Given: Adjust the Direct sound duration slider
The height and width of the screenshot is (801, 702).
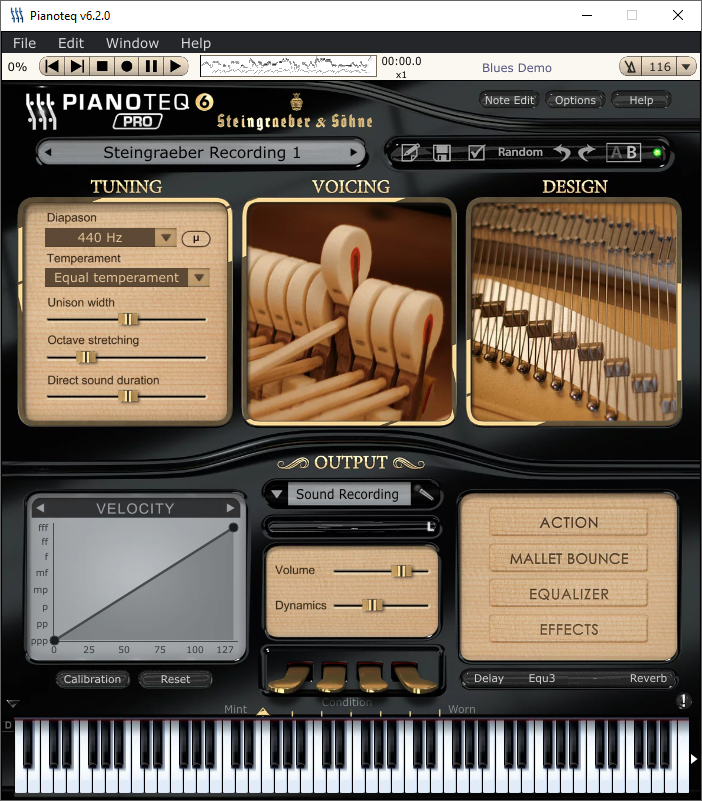Looking at the screenshot, I should pos(128,396).
